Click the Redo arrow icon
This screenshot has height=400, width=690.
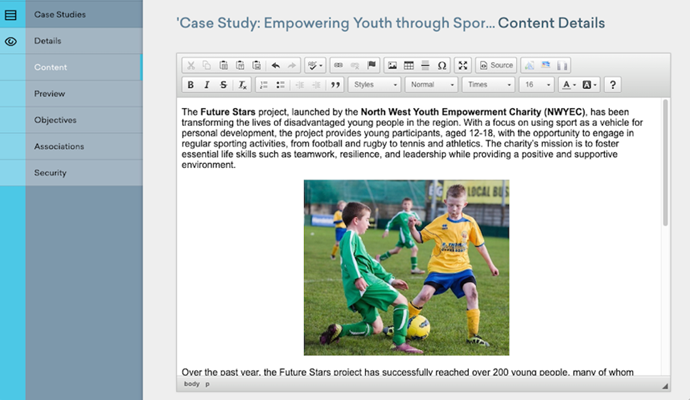pyautogui.click(x=292, y=66)
